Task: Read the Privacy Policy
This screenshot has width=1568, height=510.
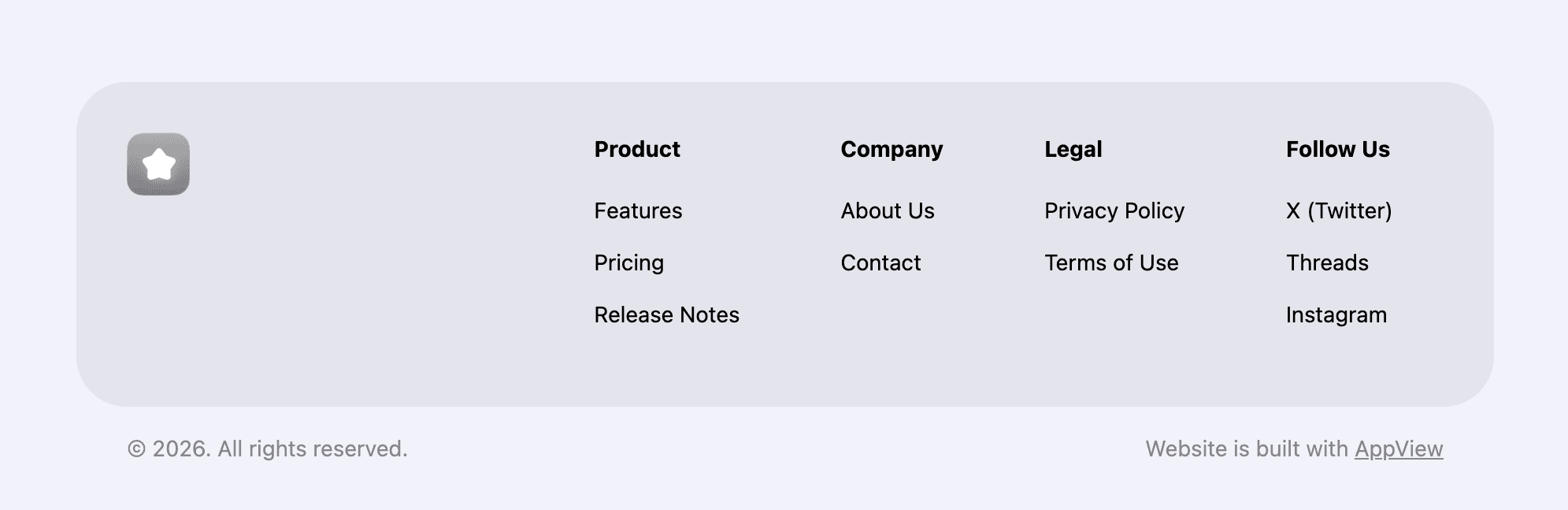Action: pyautogui.click(x=1114, y=210)
